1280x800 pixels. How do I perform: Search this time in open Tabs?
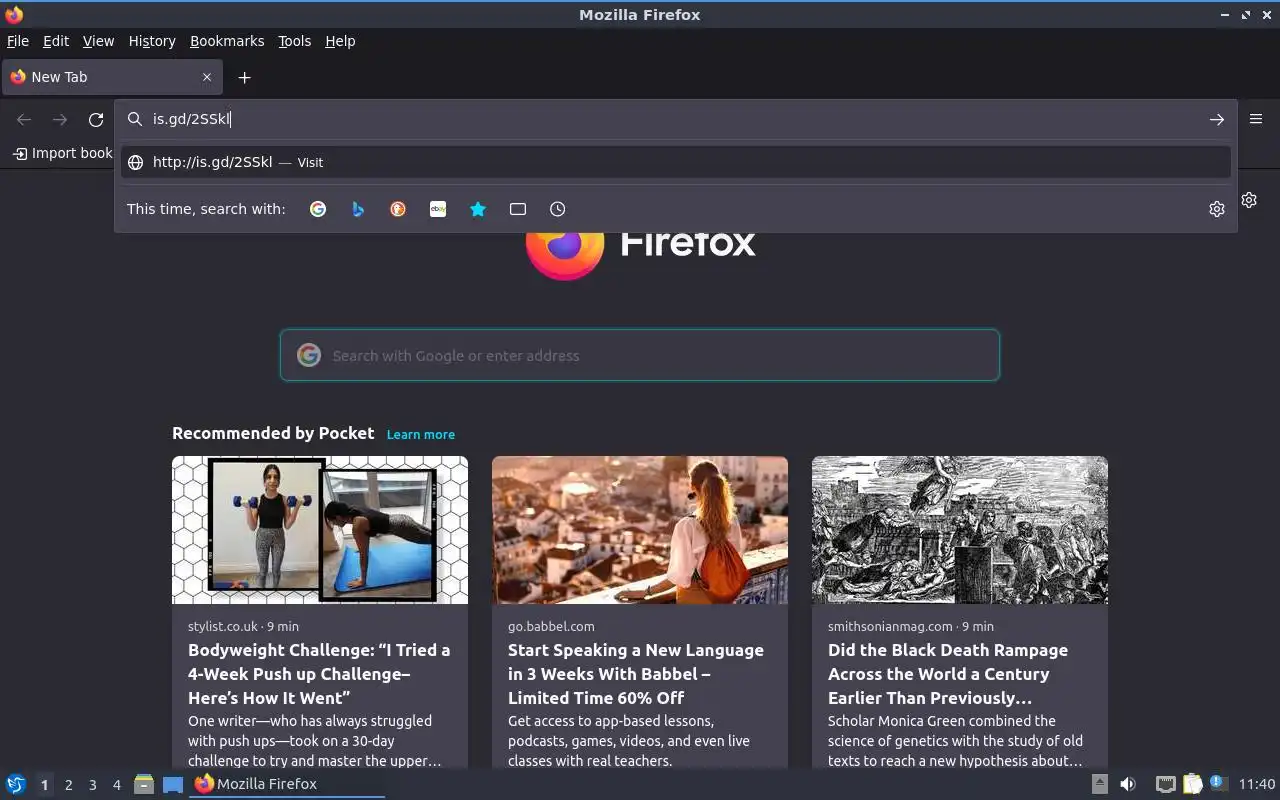518,209
